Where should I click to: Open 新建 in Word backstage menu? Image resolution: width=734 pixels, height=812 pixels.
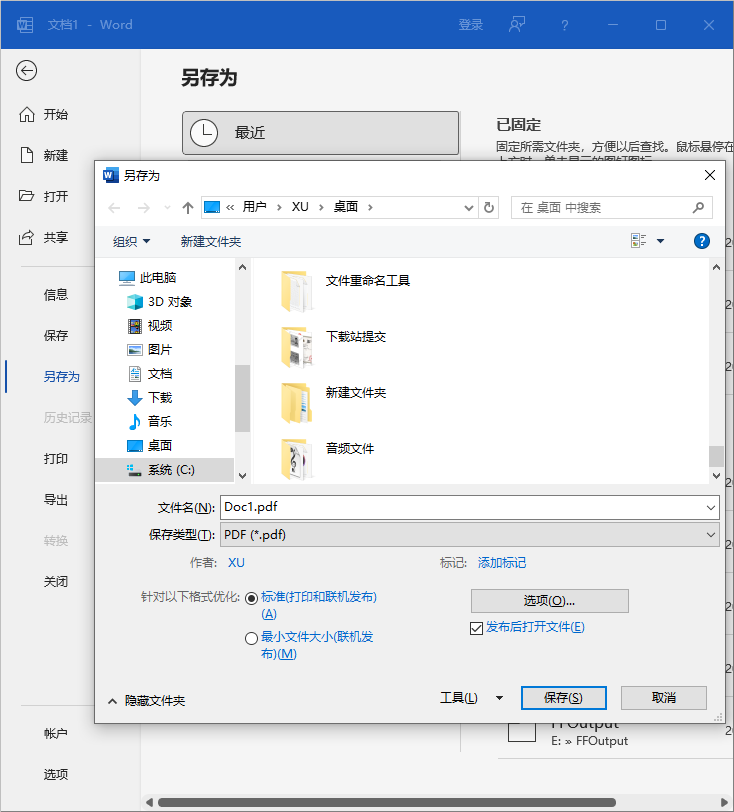[x=44, y=155]
